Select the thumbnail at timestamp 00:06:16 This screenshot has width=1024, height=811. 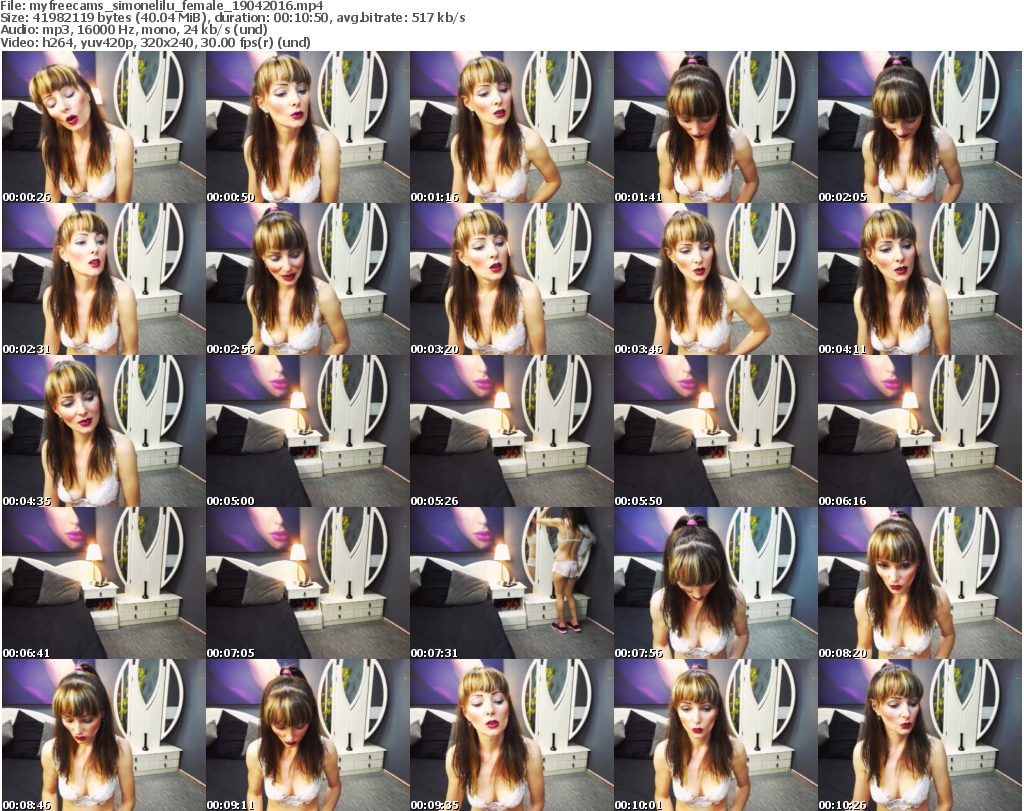point(920,431)
